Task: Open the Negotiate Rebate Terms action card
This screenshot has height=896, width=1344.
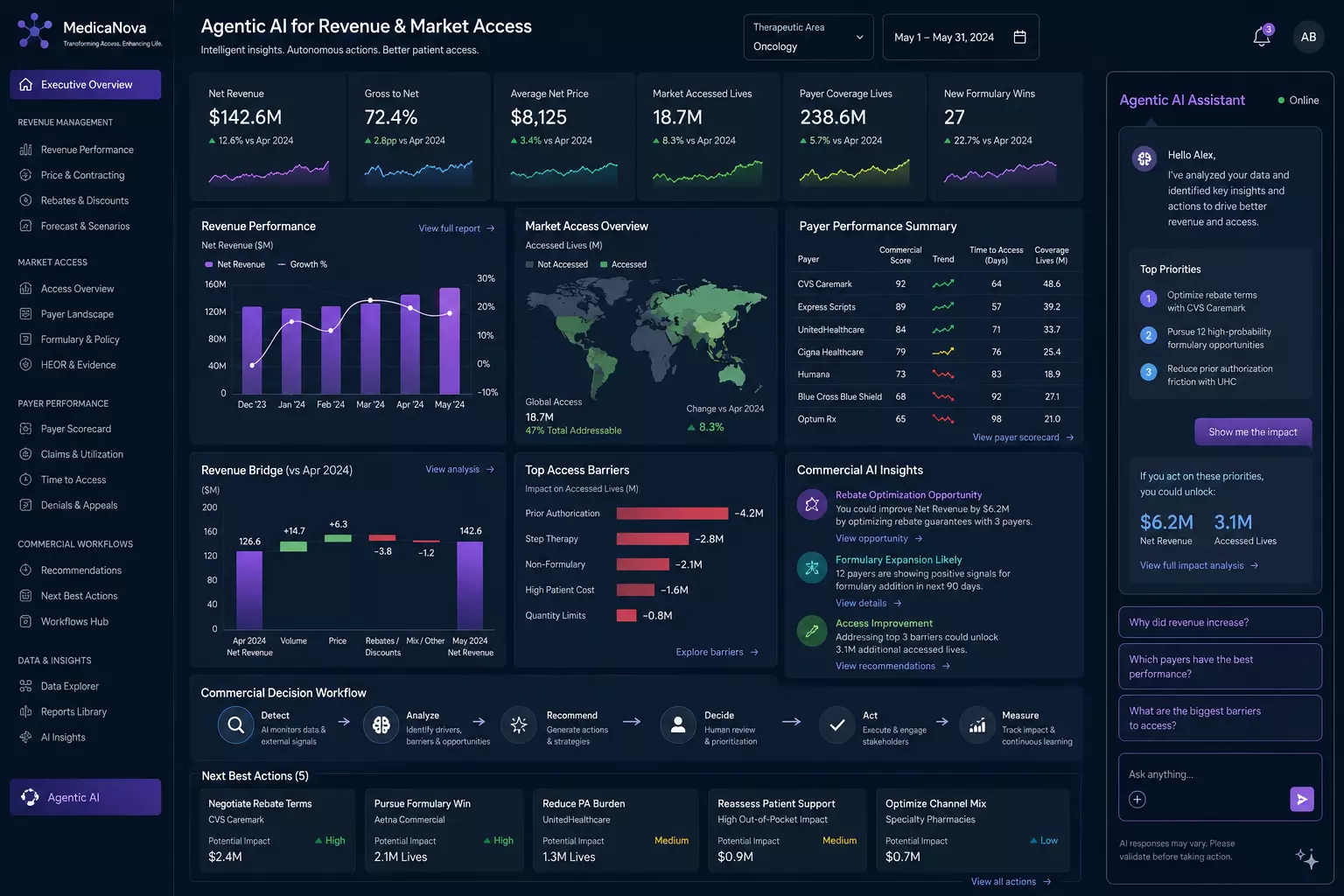Action: click(x=277, y=829)
